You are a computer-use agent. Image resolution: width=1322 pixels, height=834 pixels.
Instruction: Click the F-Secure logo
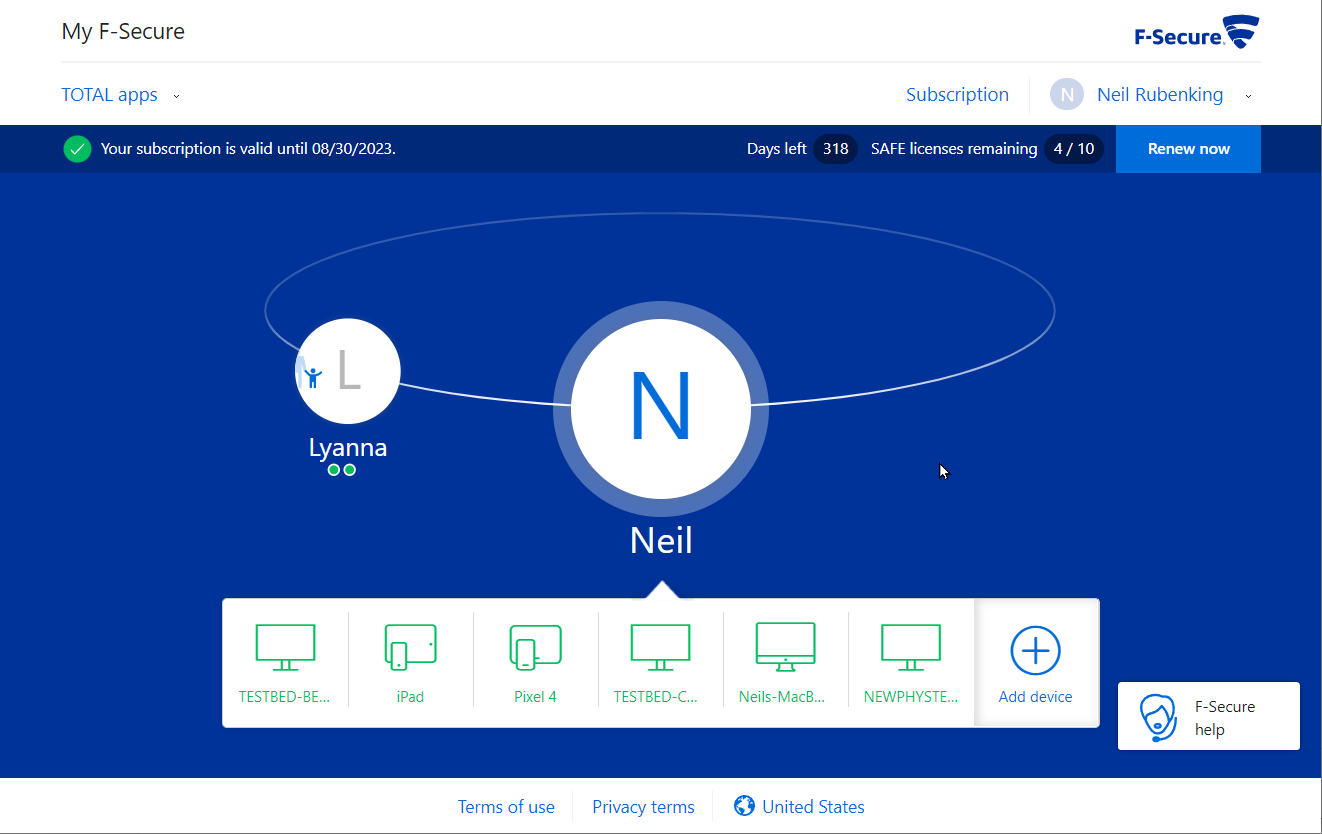pos(1196,32)
